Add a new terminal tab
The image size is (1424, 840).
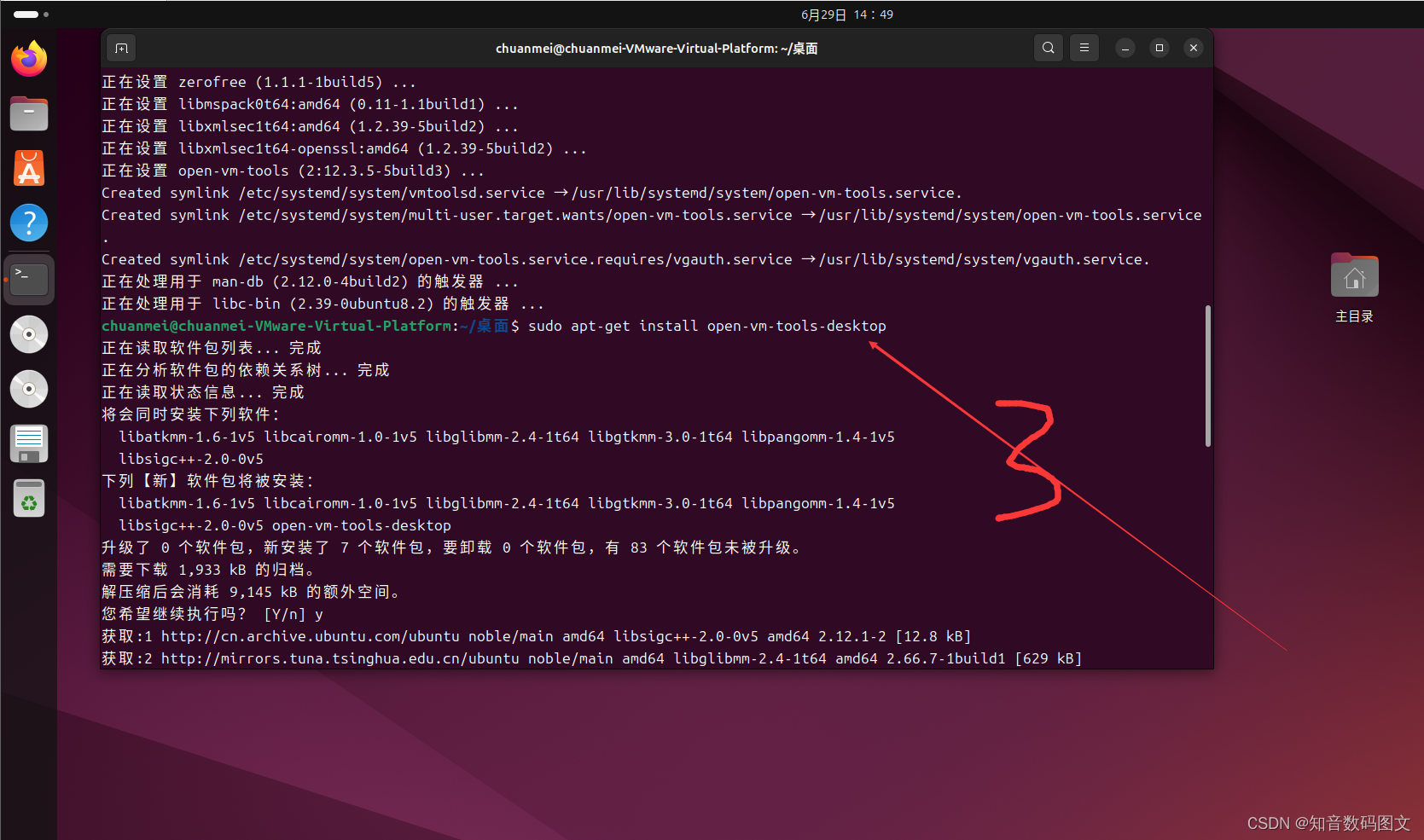coord(122,49)
